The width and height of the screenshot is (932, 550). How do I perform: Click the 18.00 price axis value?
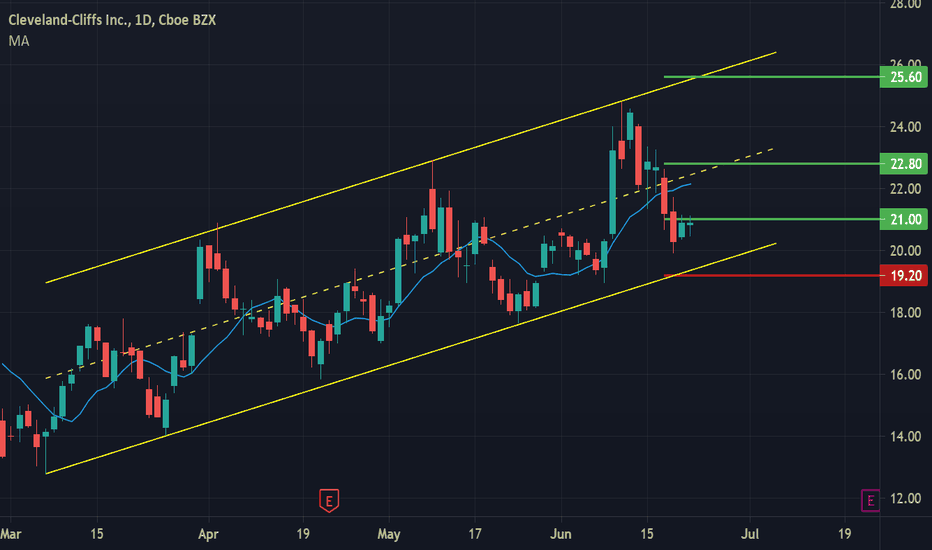(905, 312)
